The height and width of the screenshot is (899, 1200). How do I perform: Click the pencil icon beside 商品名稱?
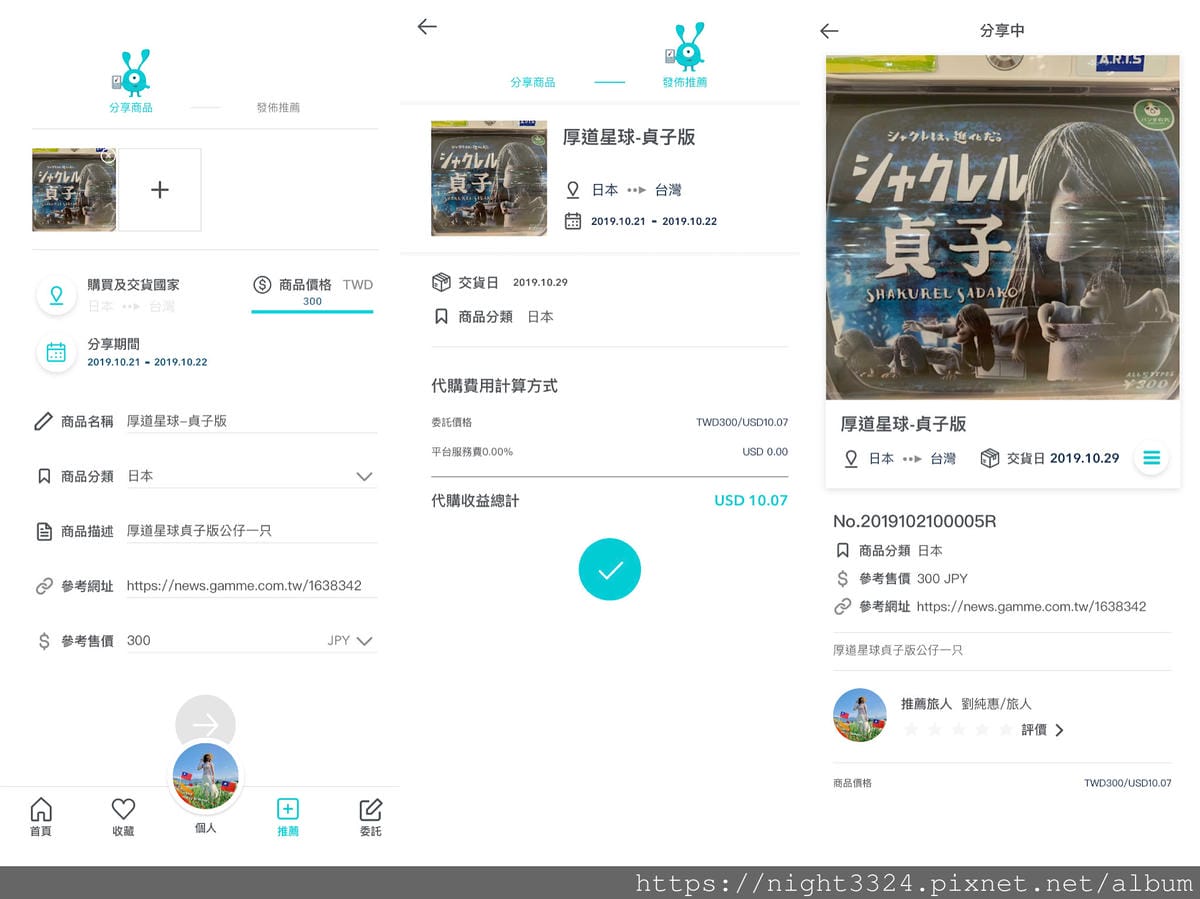pos(43,422)
